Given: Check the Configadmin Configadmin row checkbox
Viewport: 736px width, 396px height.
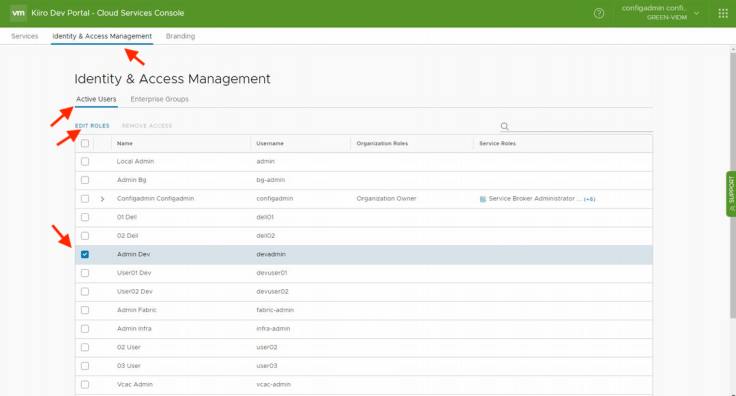Looking at the screenshot, I should pos(85,198).
